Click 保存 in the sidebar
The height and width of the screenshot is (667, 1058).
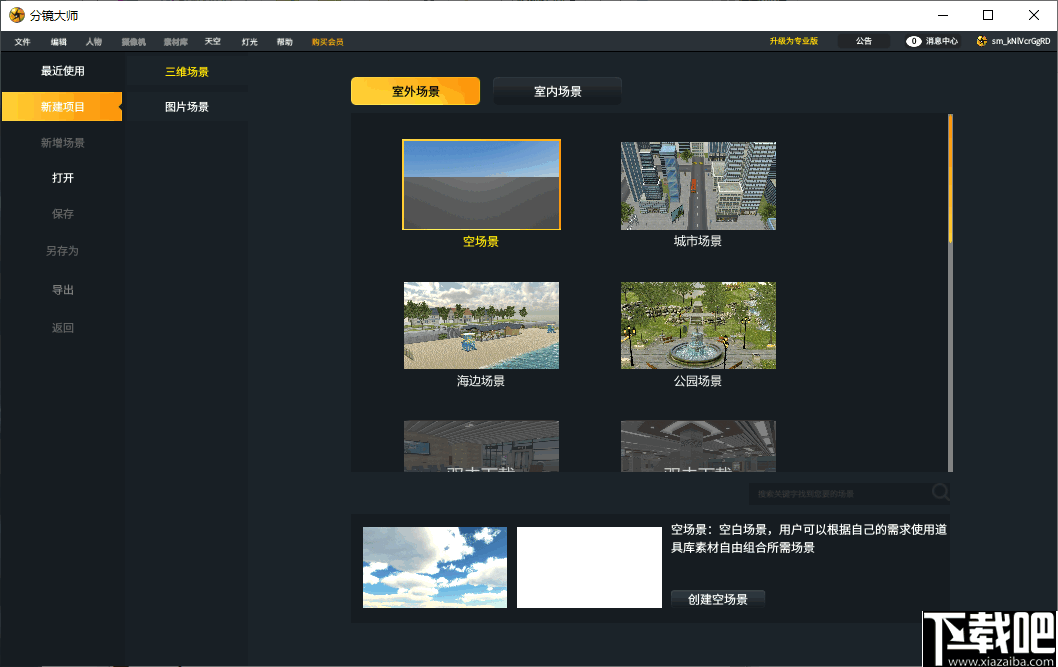tap(62, 214)
